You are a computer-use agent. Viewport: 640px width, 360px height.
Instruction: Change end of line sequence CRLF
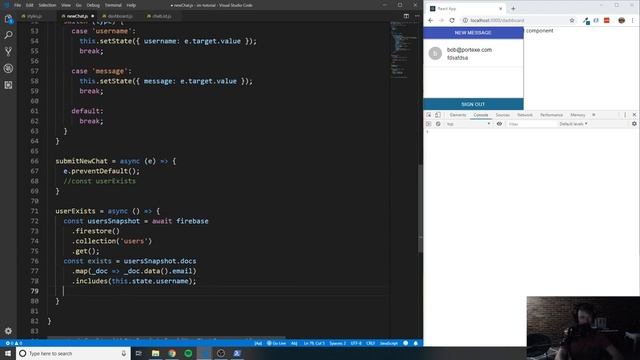370,343
